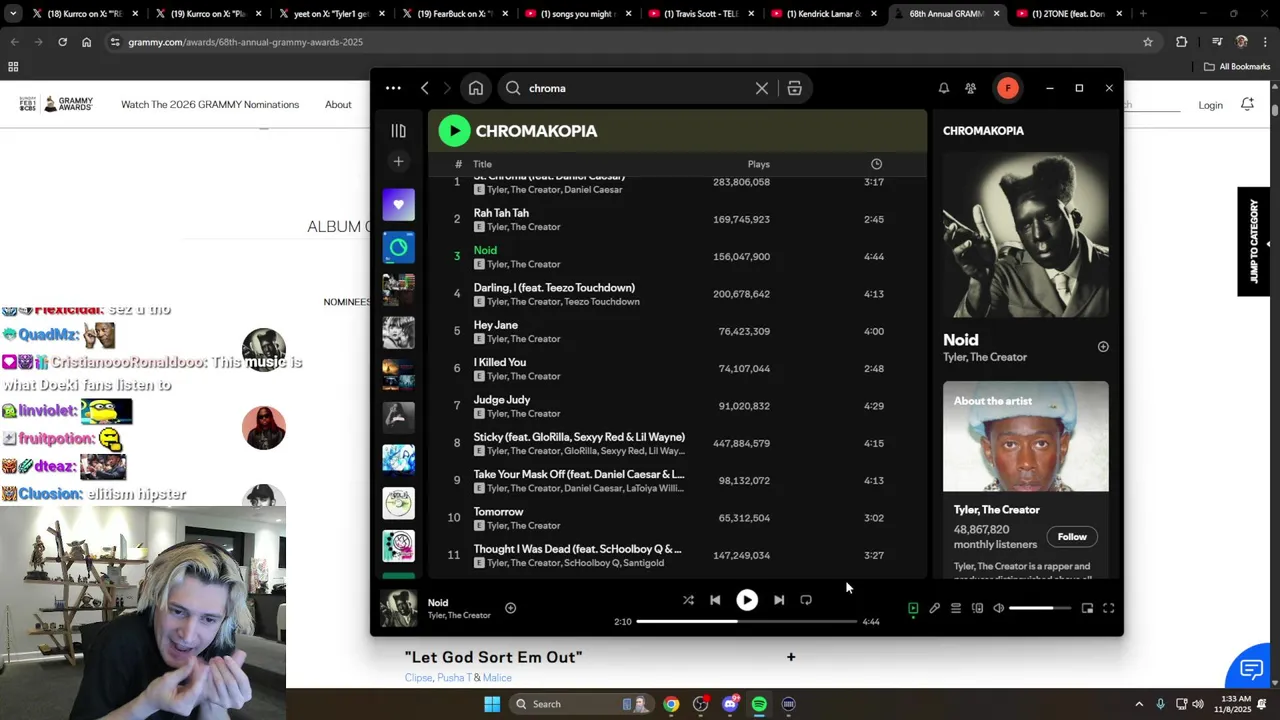
Task: Go back in Spotify navigation
Action: tap(425, 88)
